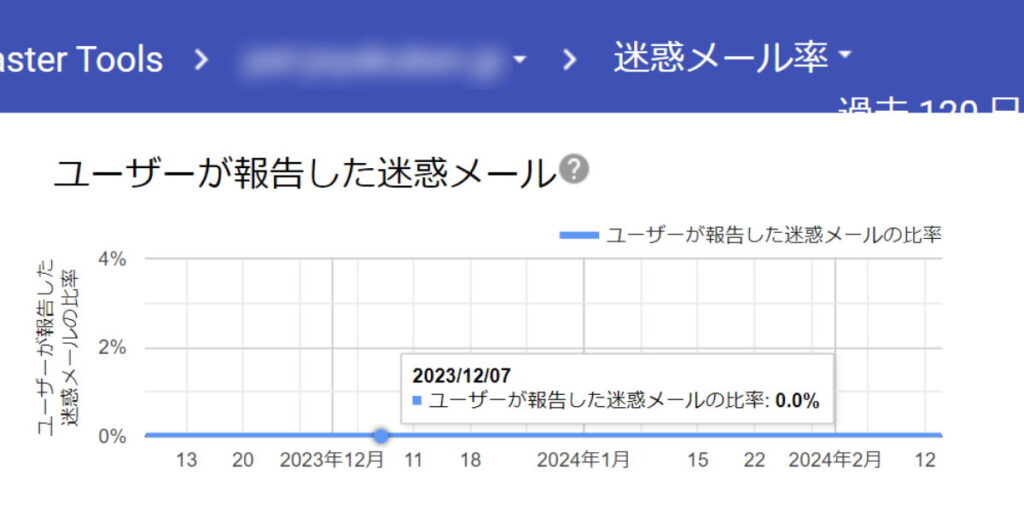The width and height of the screenshot is (1024, 523).
Task: Click the 4% y-axis label
Action: tap(112, 259)
